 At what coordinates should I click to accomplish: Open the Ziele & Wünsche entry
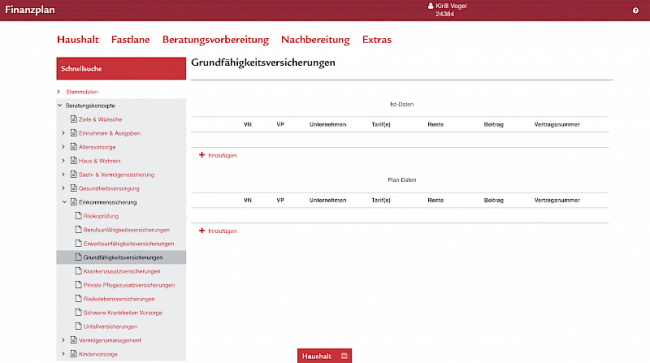(100, 119)
